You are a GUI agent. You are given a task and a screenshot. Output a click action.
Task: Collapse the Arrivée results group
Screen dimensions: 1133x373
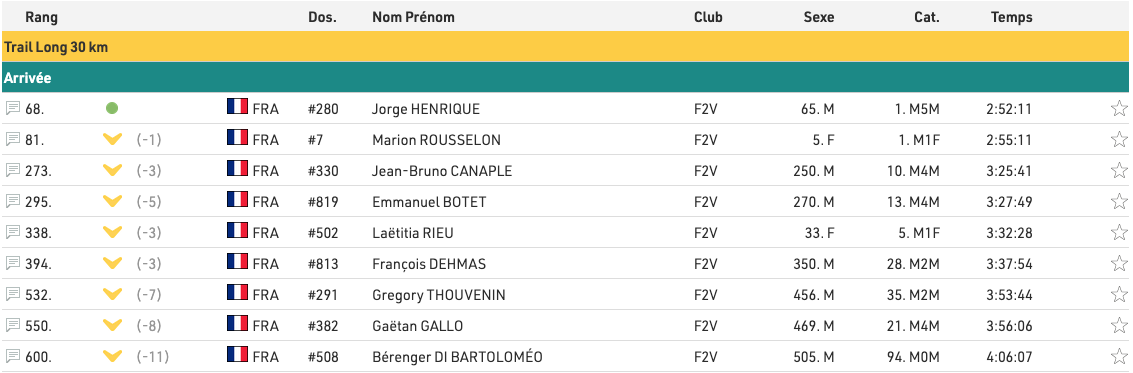(x=565, y=77)
